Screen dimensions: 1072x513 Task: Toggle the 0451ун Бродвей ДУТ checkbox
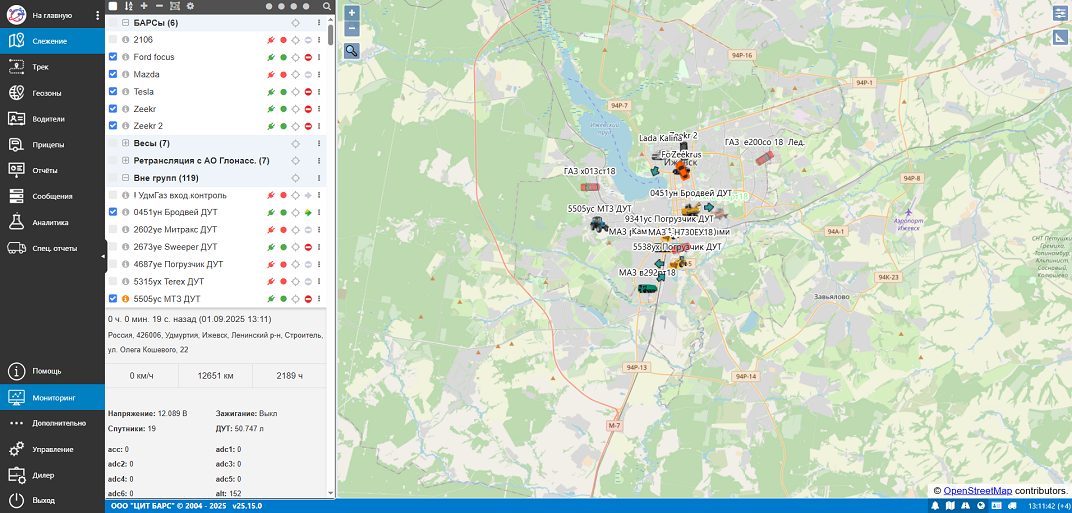[113, 213]
